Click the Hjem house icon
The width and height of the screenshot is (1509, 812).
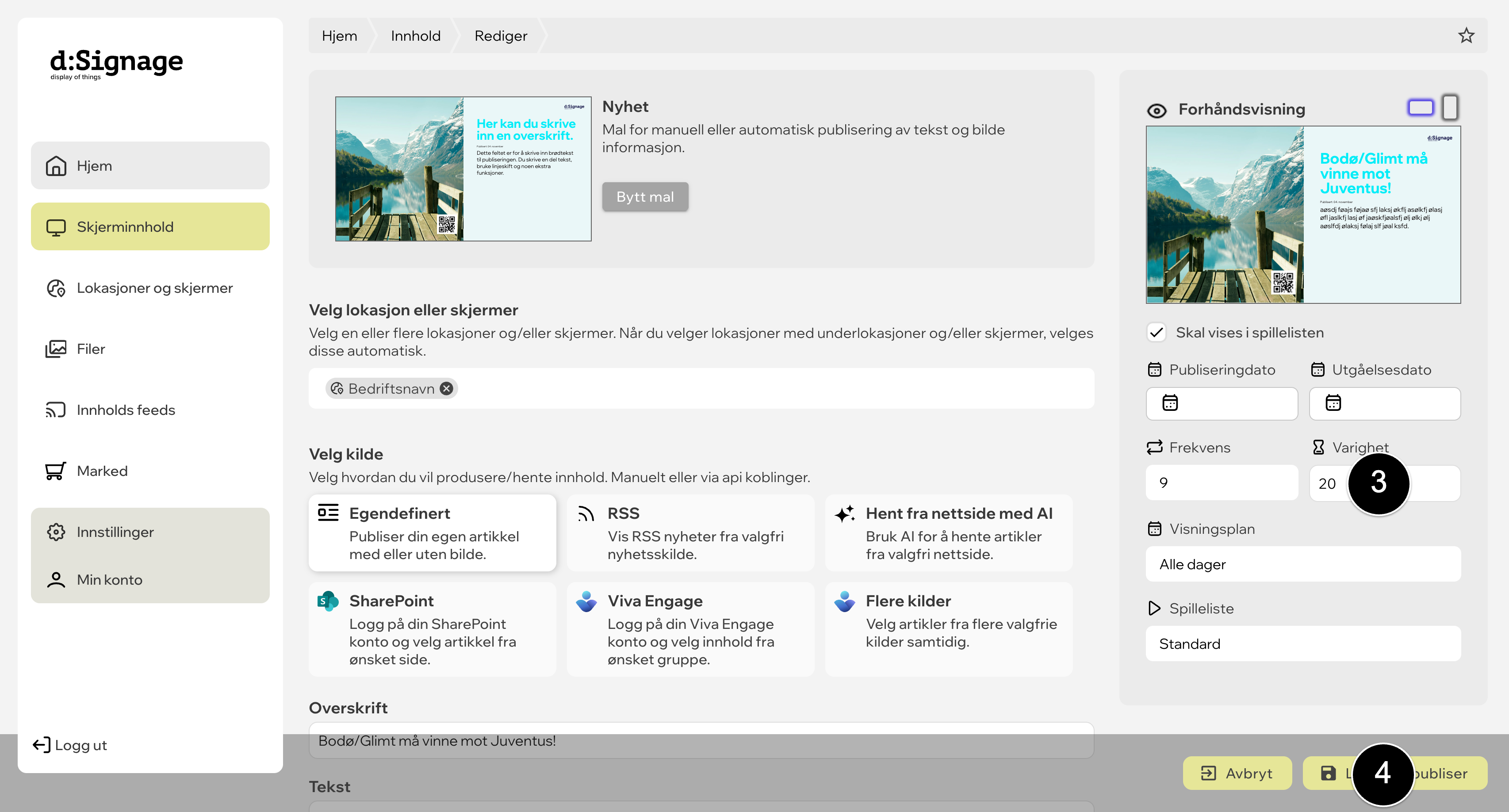(x=56, y=166)
